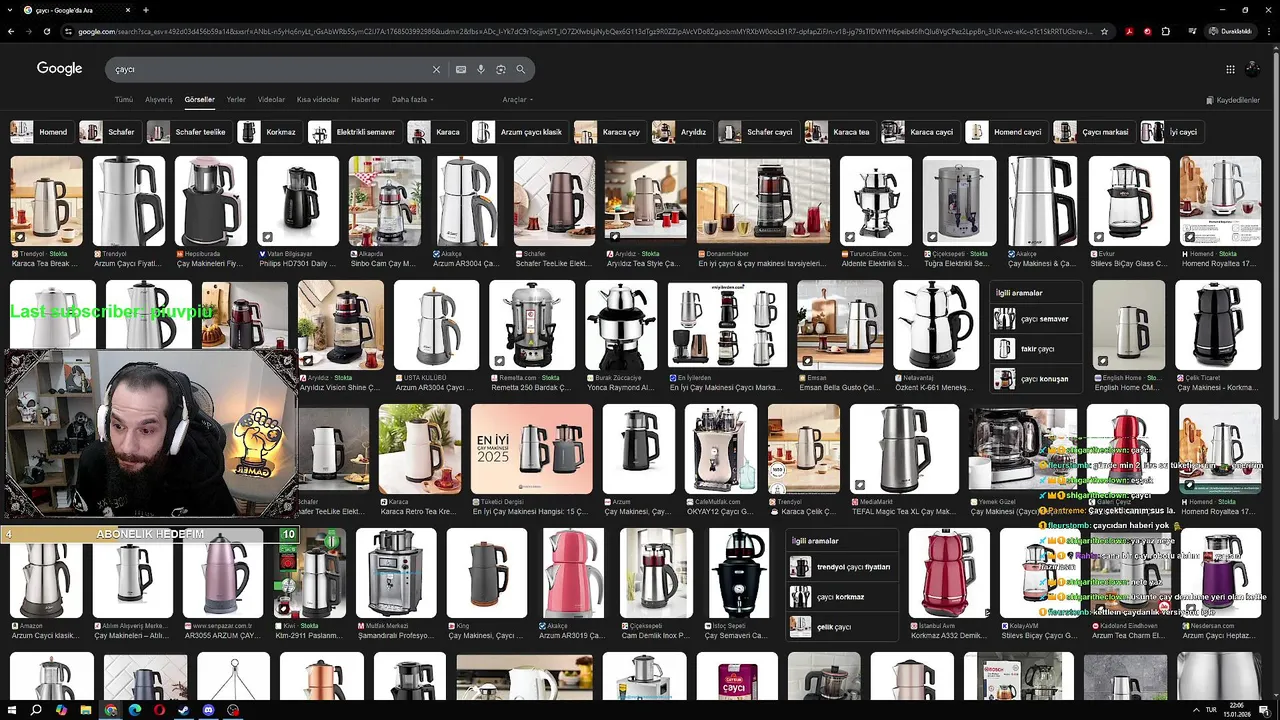Screen dimensions: 1280x720
Task: Select related search trendyol çaycı fiyatları
Action: 842,567
